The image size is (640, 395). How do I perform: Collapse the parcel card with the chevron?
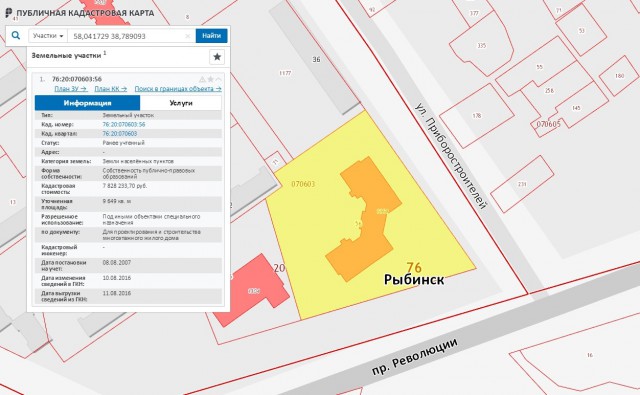[x=219, y=79]
